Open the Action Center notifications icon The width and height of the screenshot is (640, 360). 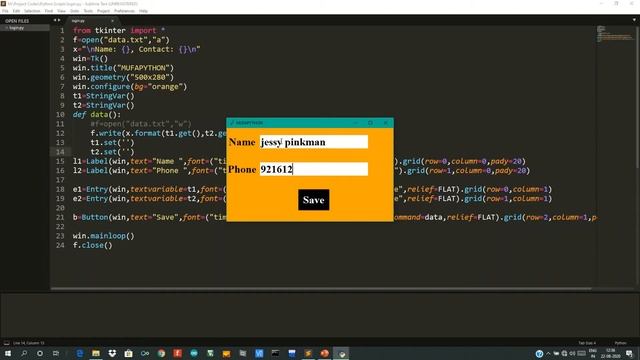[630, 353]
